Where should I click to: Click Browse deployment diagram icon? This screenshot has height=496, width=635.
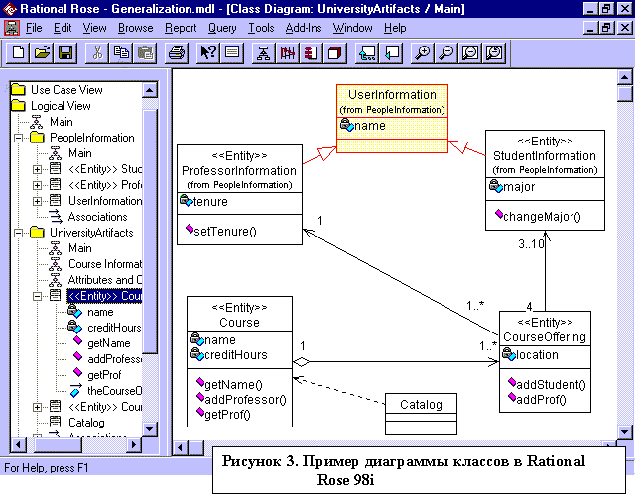[x=335, y=53]
